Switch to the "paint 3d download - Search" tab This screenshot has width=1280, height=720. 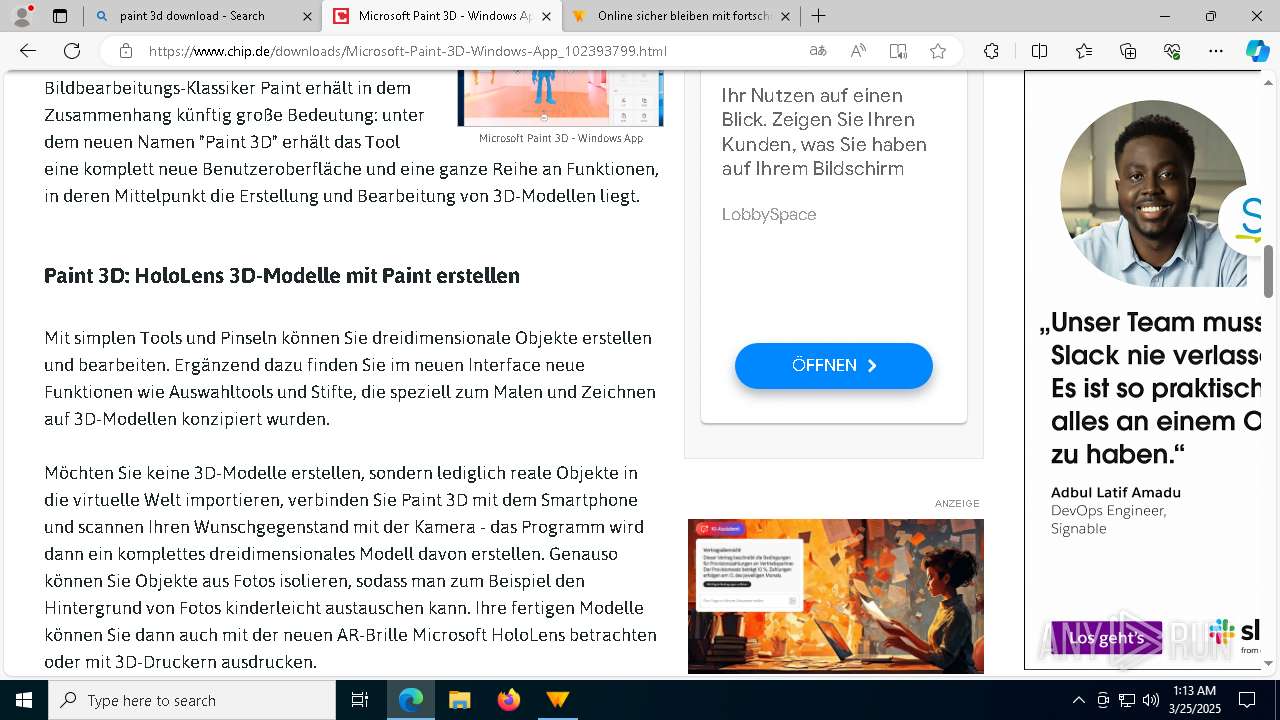[x=191, y=16]
